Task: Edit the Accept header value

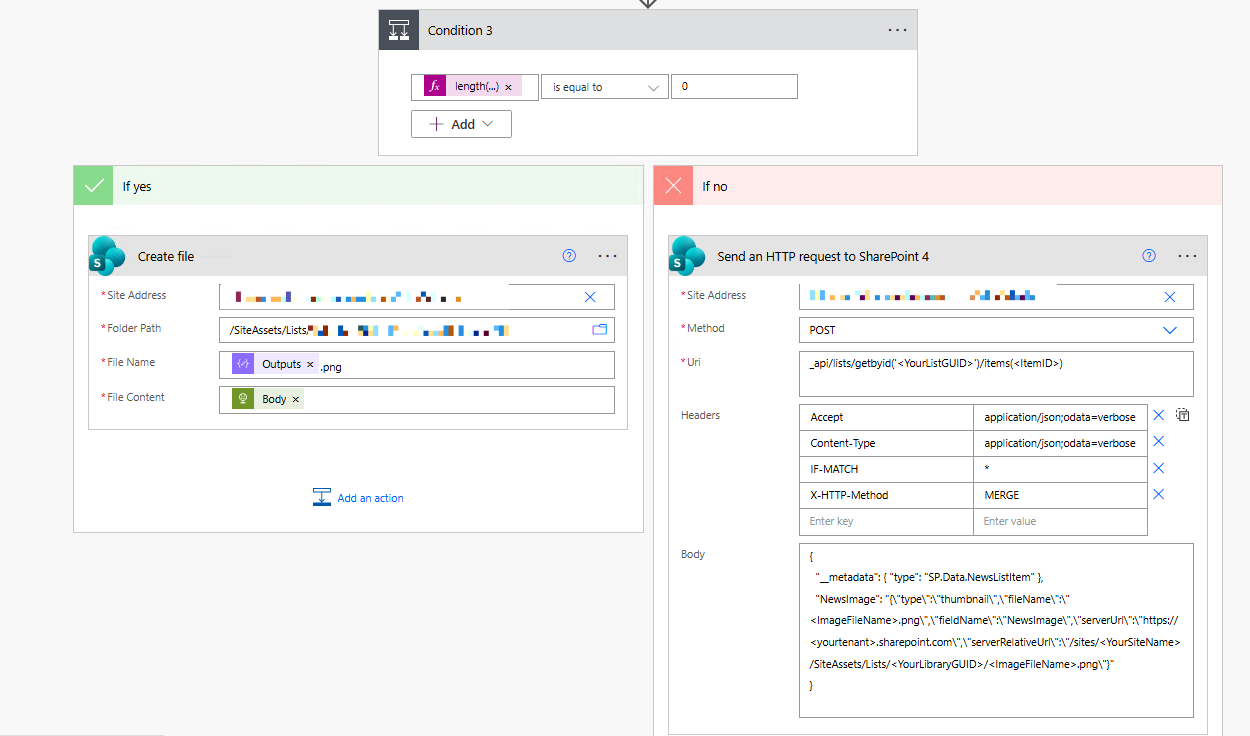Action: coord(1060,417)
